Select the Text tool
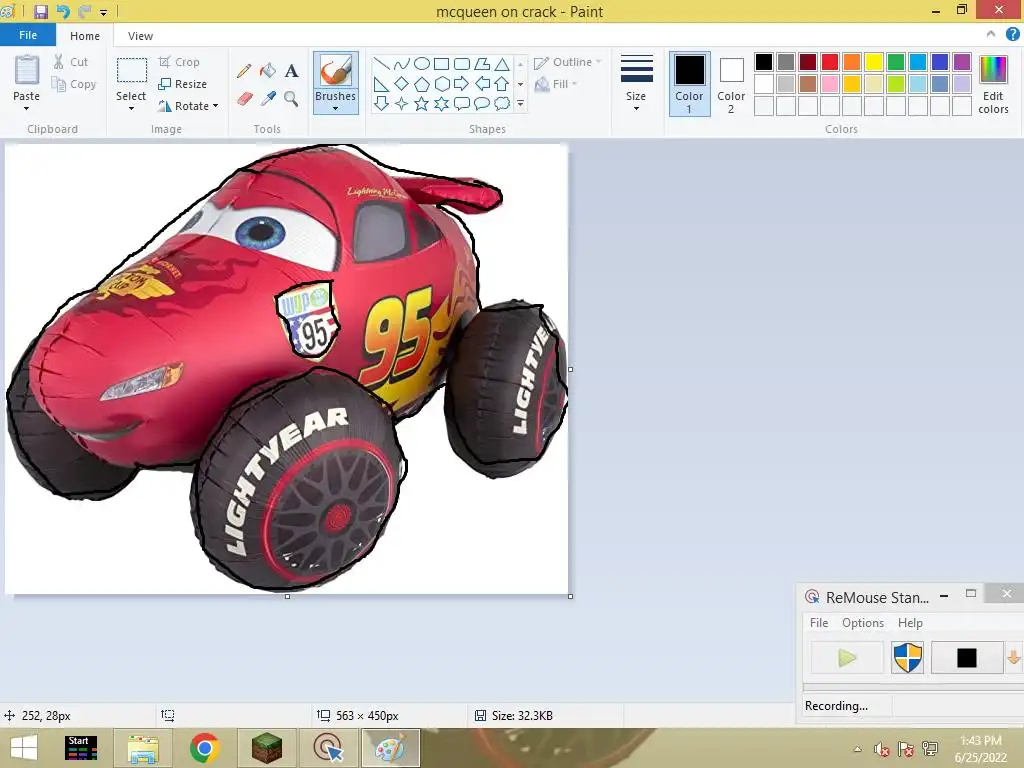This screenshot has height=768, width=1024. coord(291,71)
